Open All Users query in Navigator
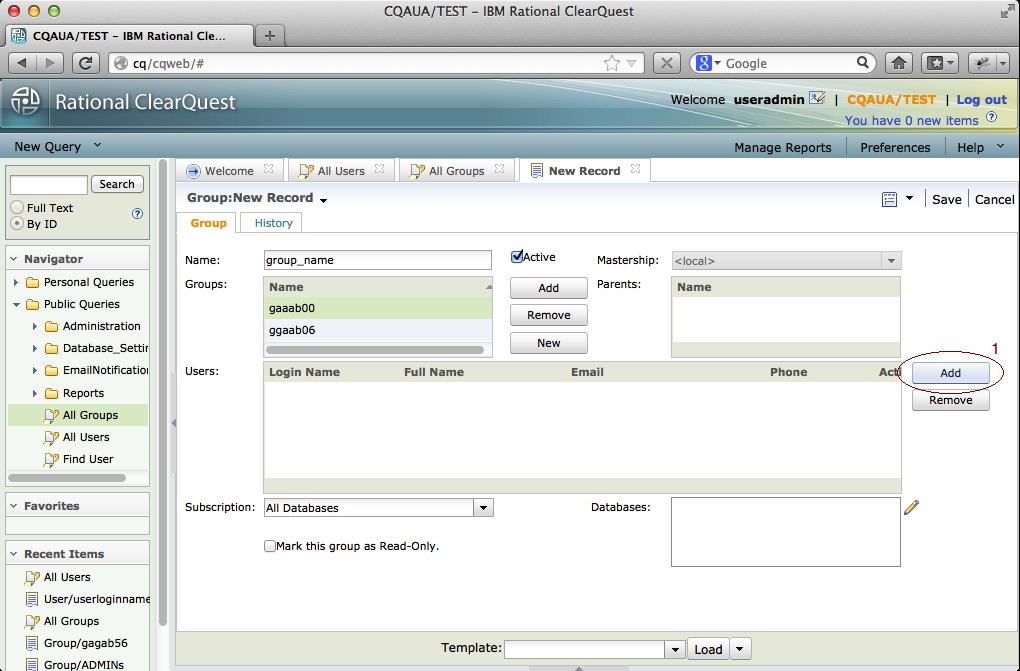The width and height of the screenshot is (1020, 671). 86,437
